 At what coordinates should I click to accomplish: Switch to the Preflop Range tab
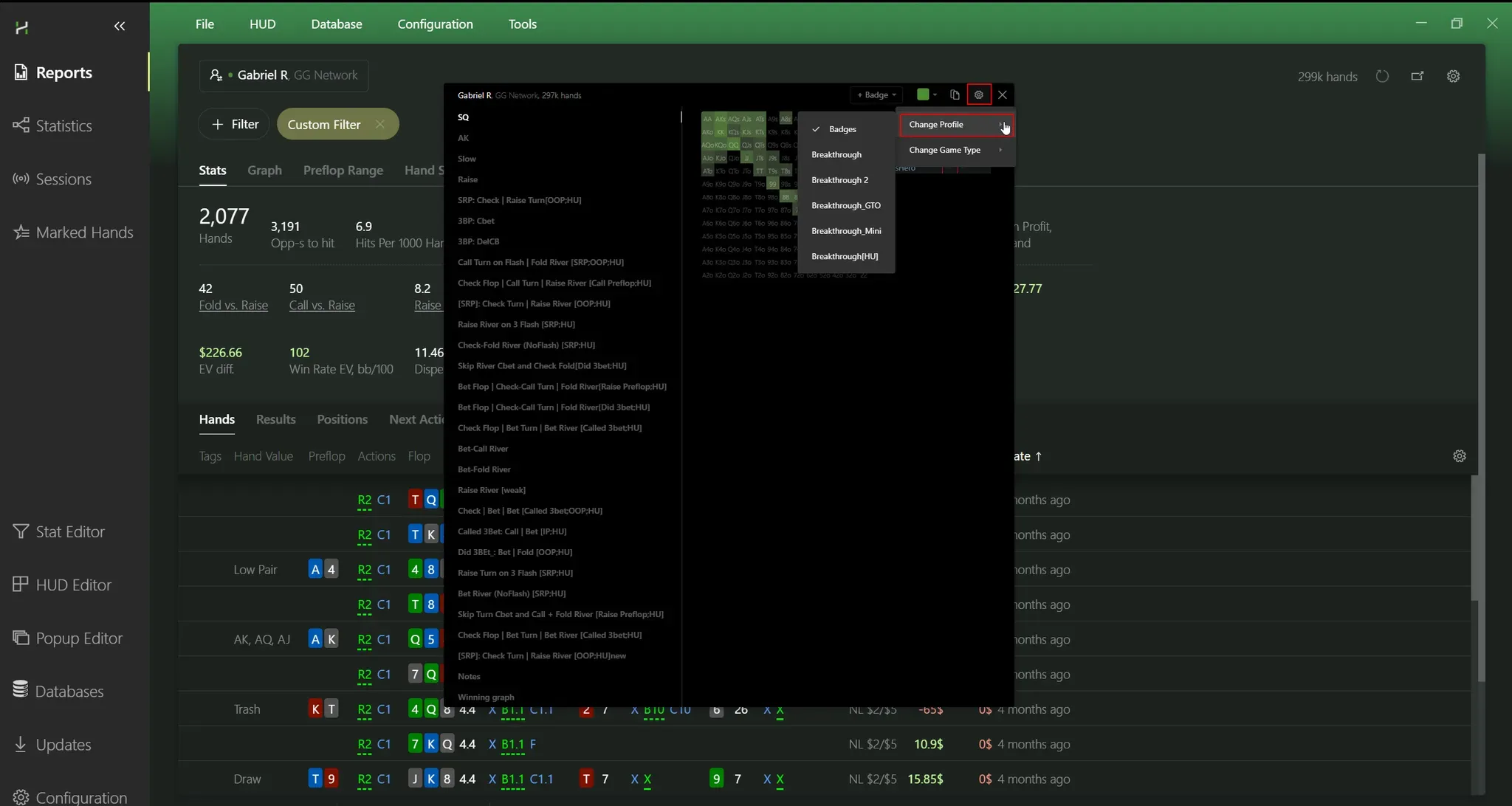click(x=343, y=170)
